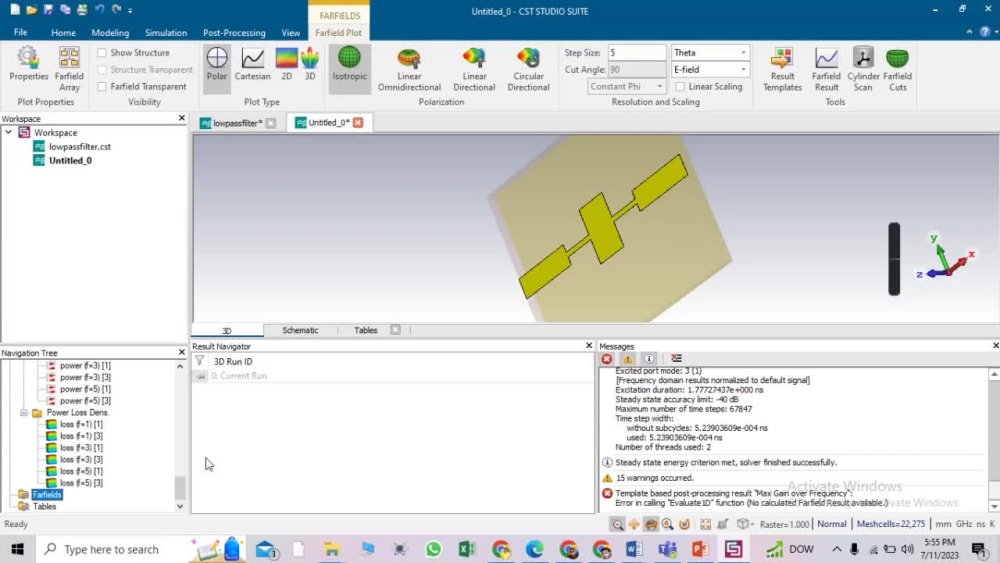Choose Linear Directional polarization
This screenshot has height=563, width=1000.
(x=474, y=69)
